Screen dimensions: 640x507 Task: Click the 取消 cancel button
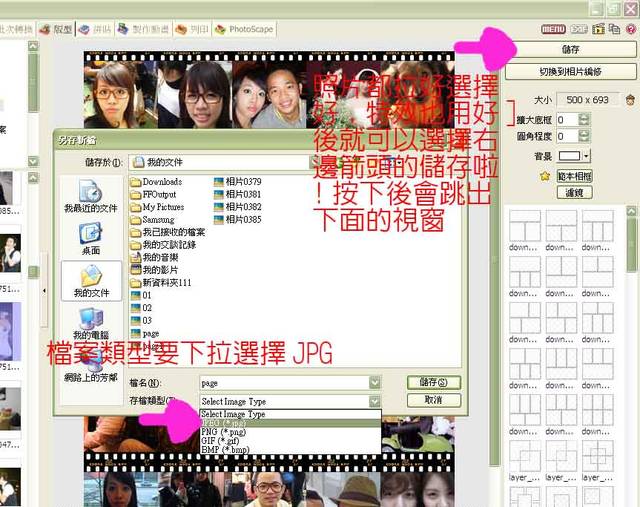[x=434, y=400]
